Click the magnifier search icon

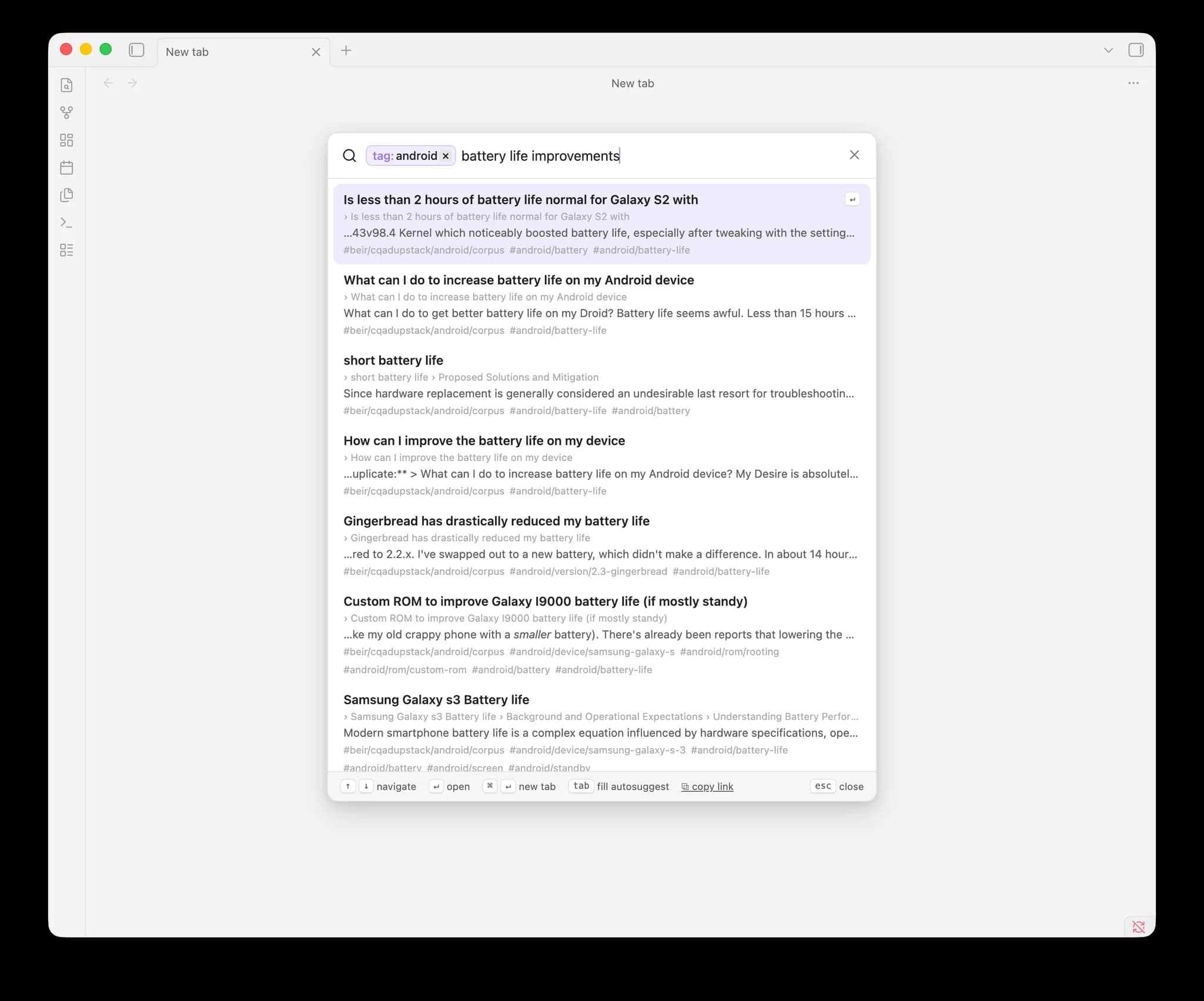(x=350, y=155)
